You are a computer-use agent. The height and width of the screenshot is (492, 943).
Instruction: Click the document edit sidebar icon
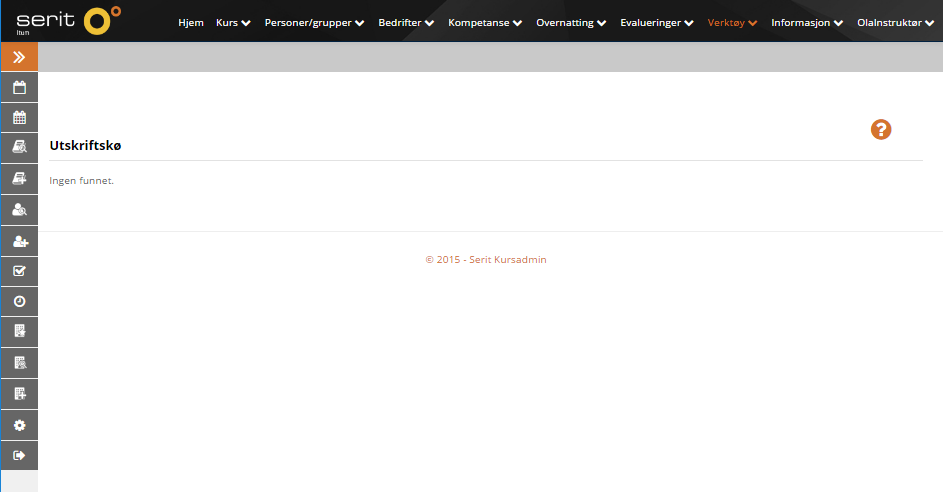pyautogui.click(x=19, y=331)
